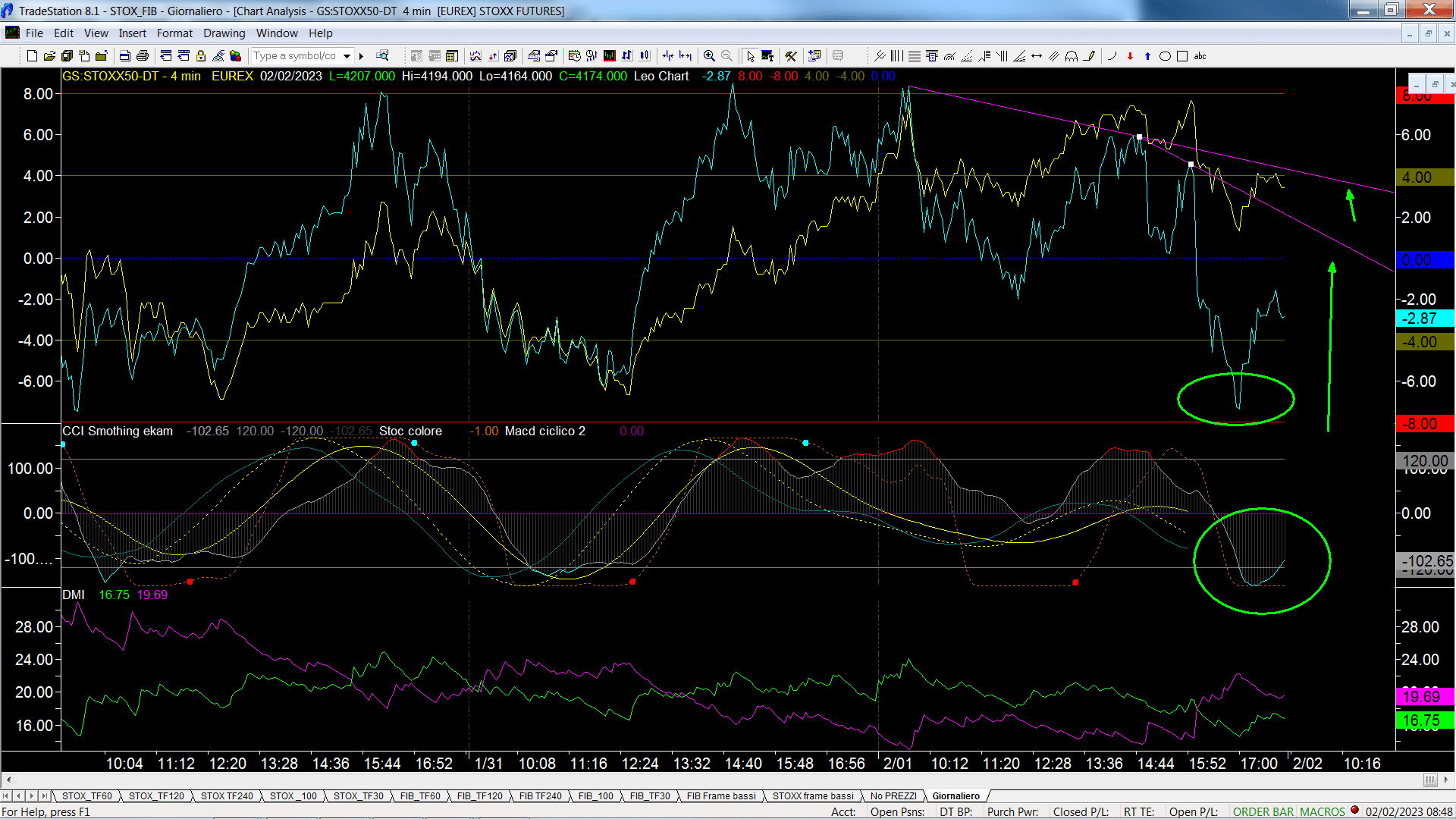Open the File menu
This screenshot has height=819, width=1456.
click(34, 33)
